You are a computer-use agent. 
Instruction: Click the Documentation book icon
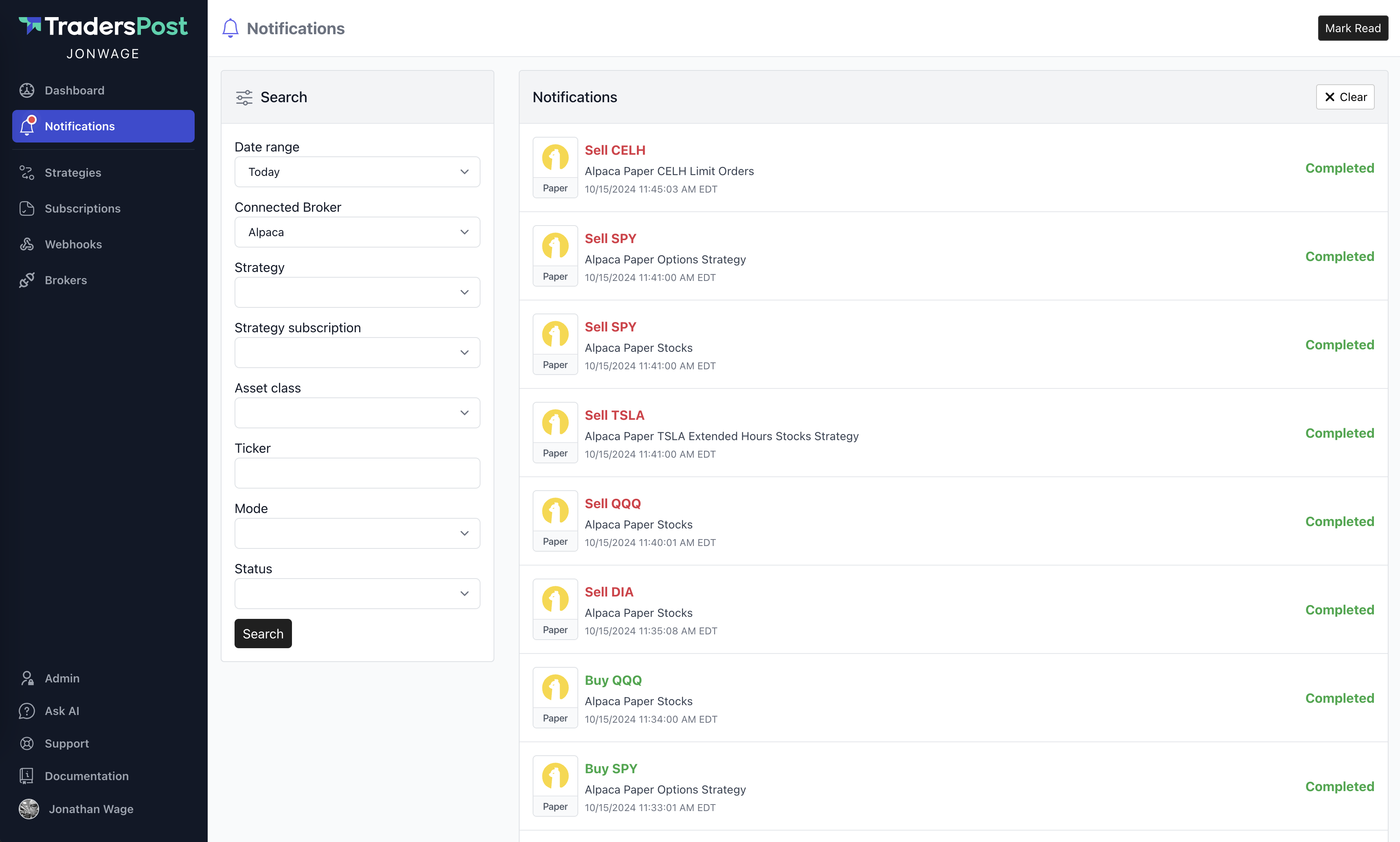coord(26,776)
